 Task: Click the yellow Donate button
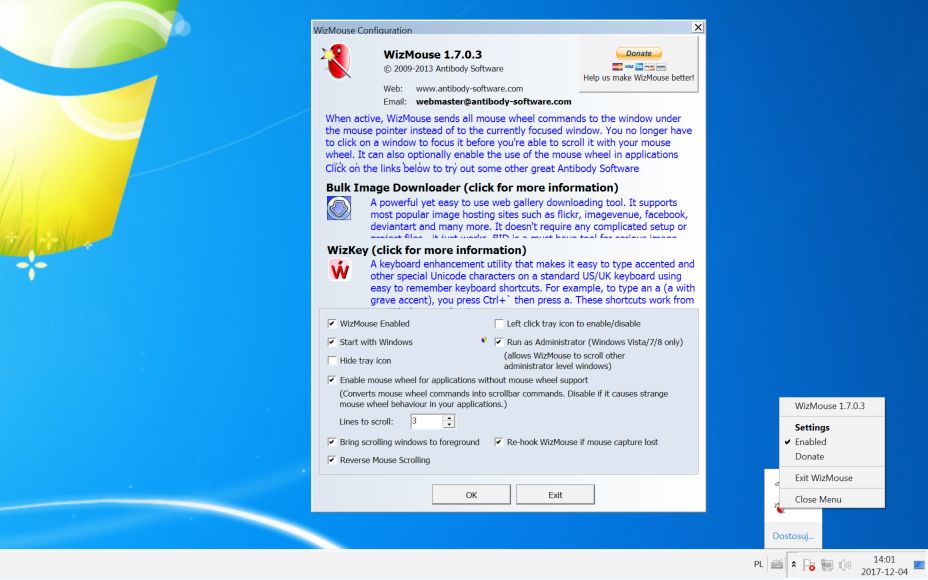639,53
